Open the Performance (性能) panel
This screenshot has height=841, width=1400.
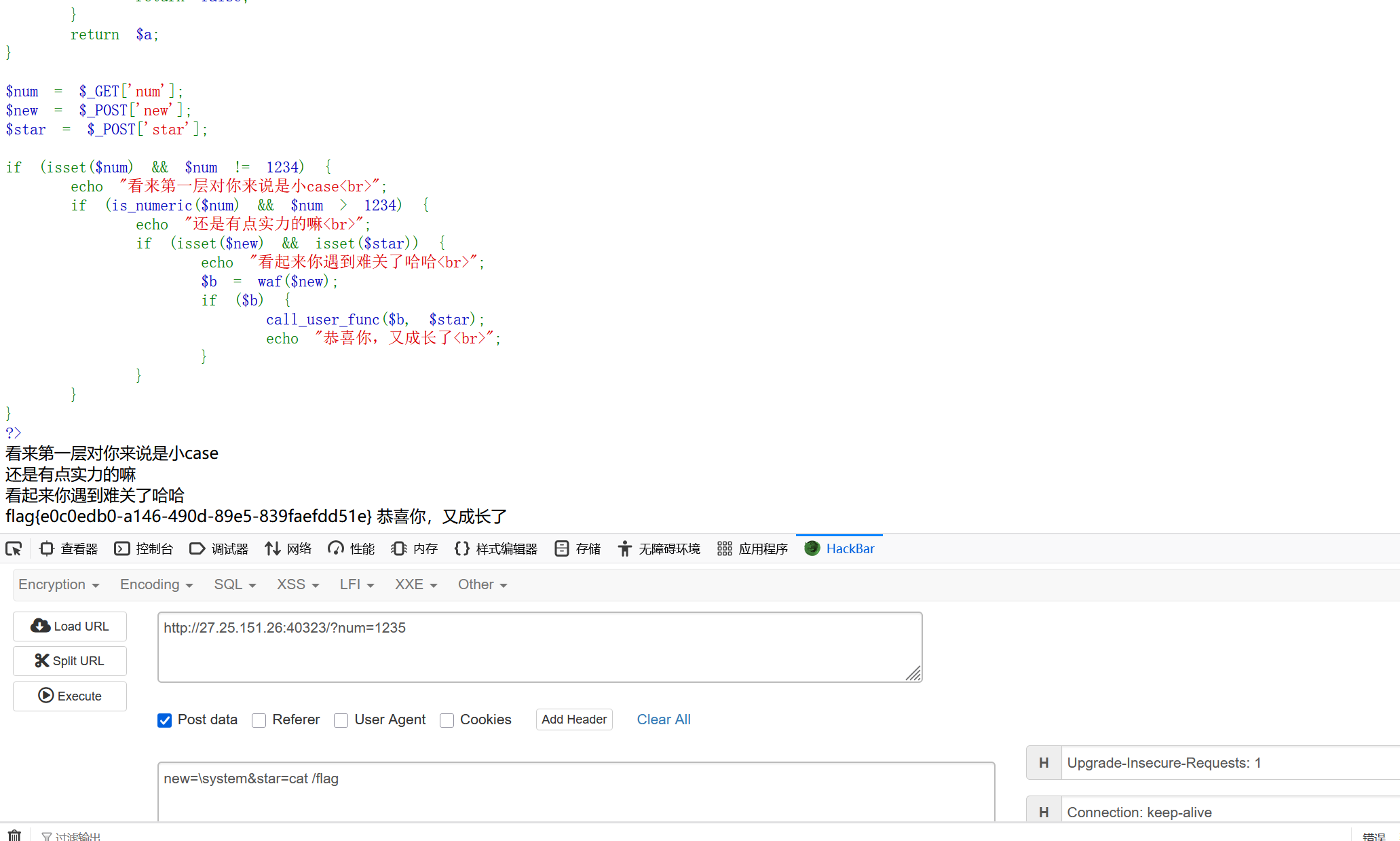(x=351, y=548)
